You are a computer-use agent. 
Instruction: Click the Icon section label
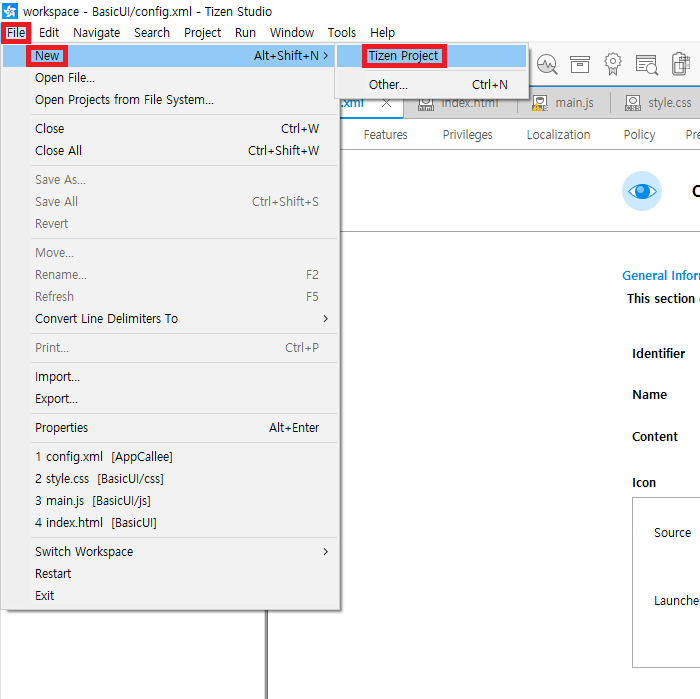click(644, 483)
